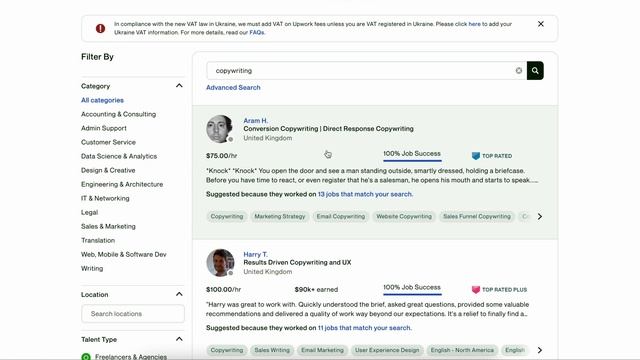Filter by Writing category
Viewport: 640px width, 360px height.
coord(92,269)
